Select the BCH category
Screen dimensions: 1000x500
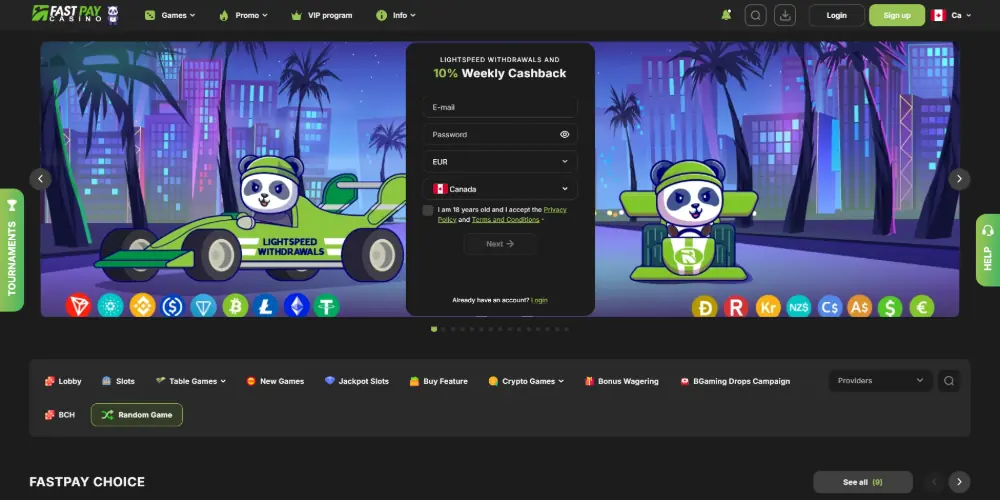click(59, 415)
